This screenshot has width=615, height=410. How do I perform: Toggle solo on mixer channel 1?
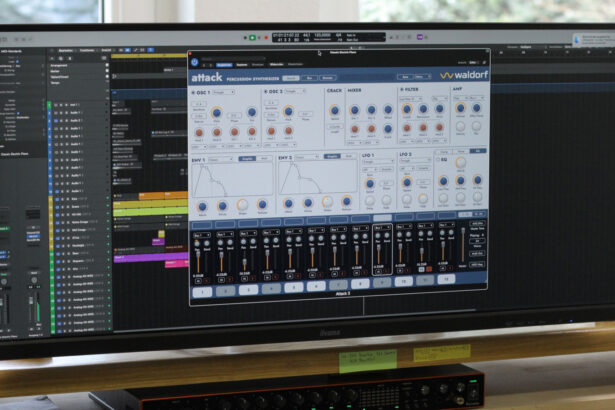[x=206, y=281]
